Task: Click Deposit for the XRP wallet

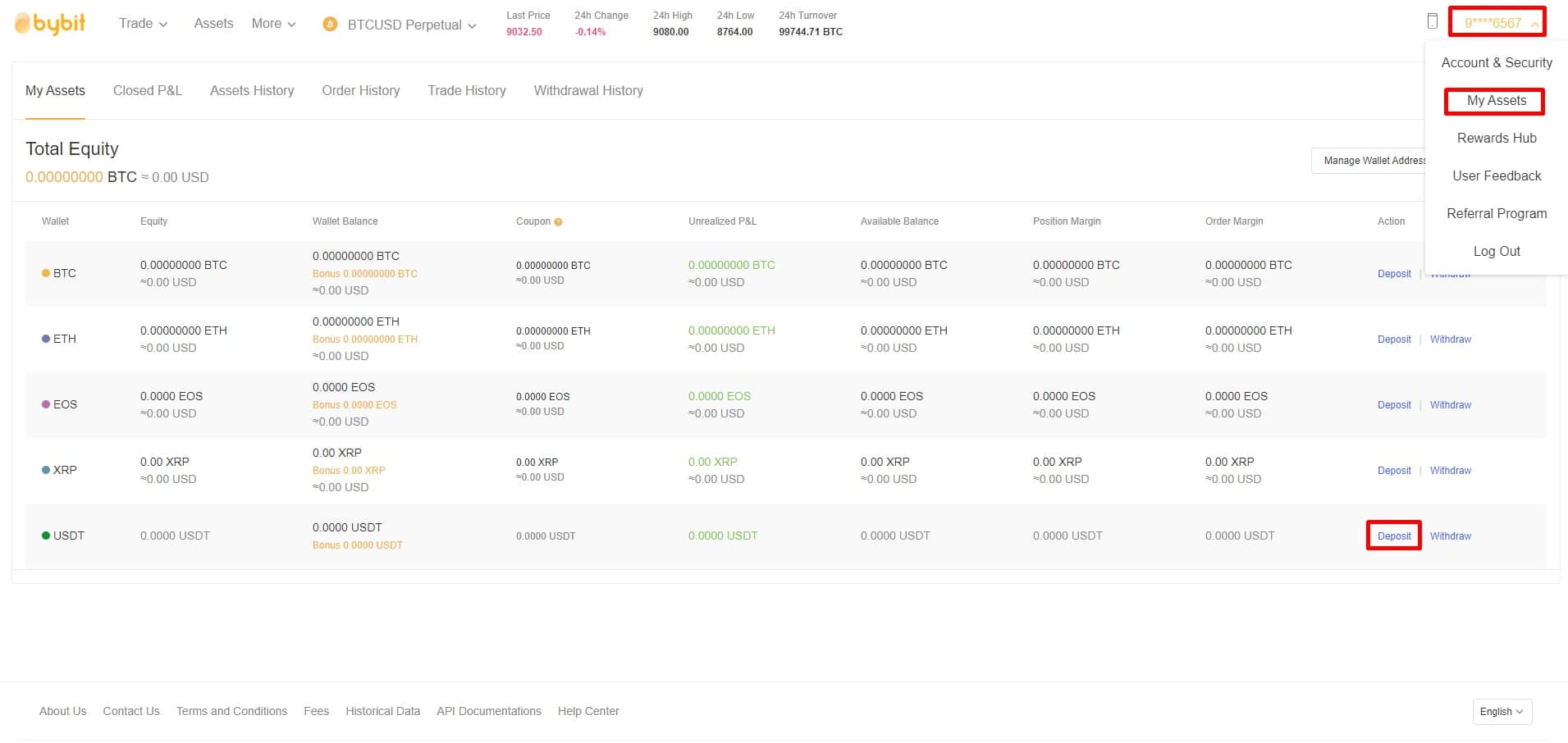Action: pos(1394,471)
